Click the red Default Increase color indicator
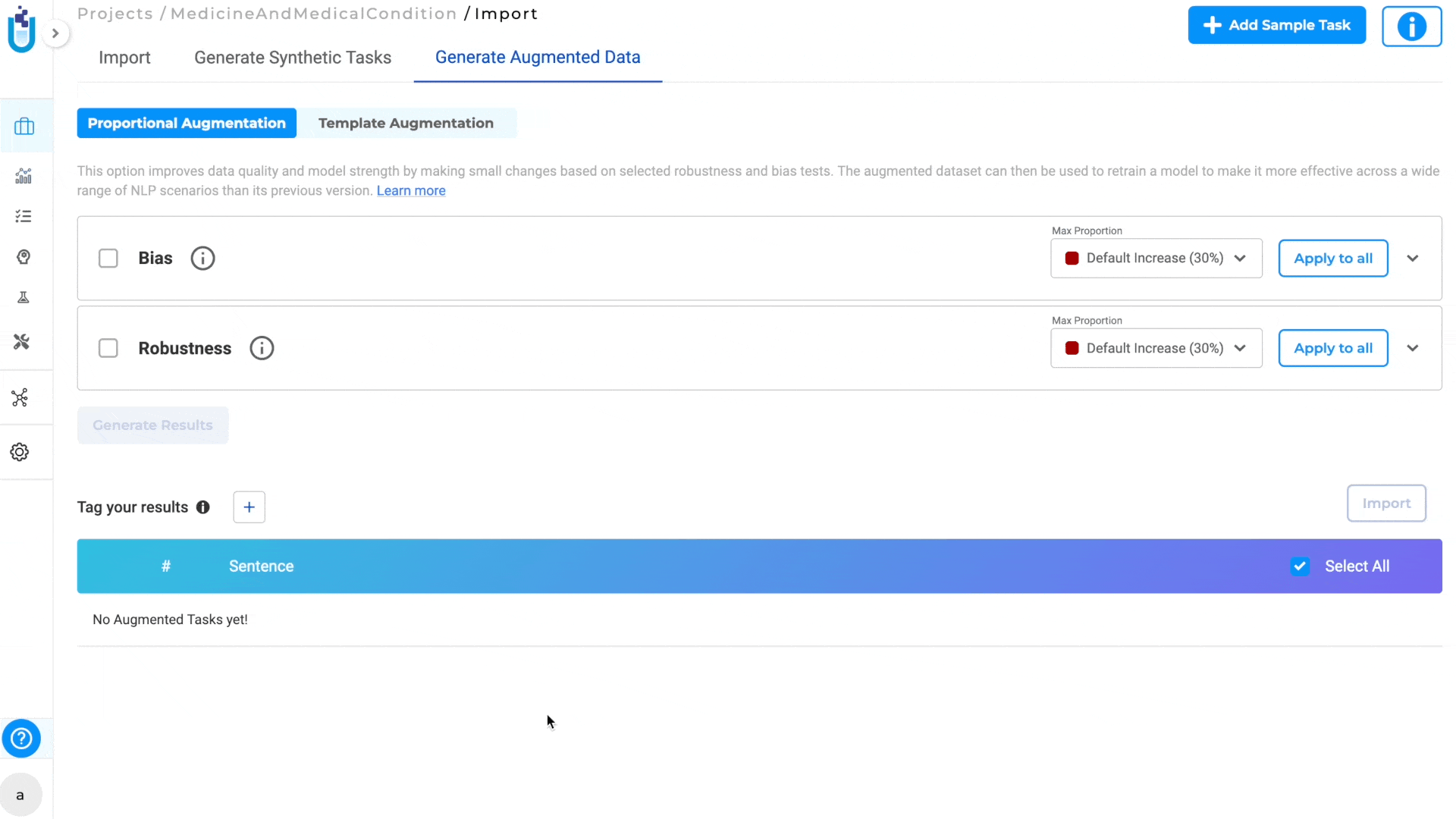Image resolution: width=1456 pixels, height=819 pixels. pos(1072,258)
